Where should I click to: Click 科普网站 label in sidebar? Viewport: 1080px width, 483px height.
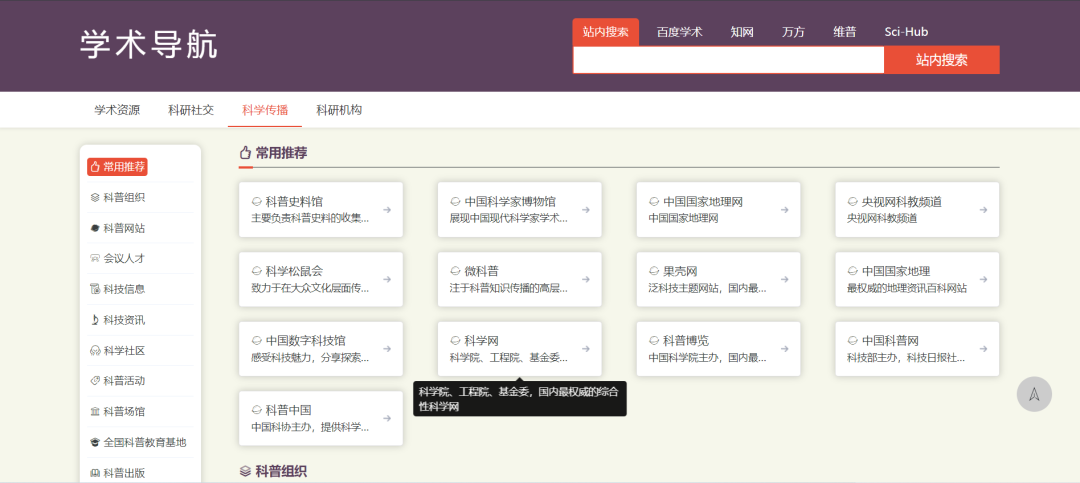tap(125, 228)
